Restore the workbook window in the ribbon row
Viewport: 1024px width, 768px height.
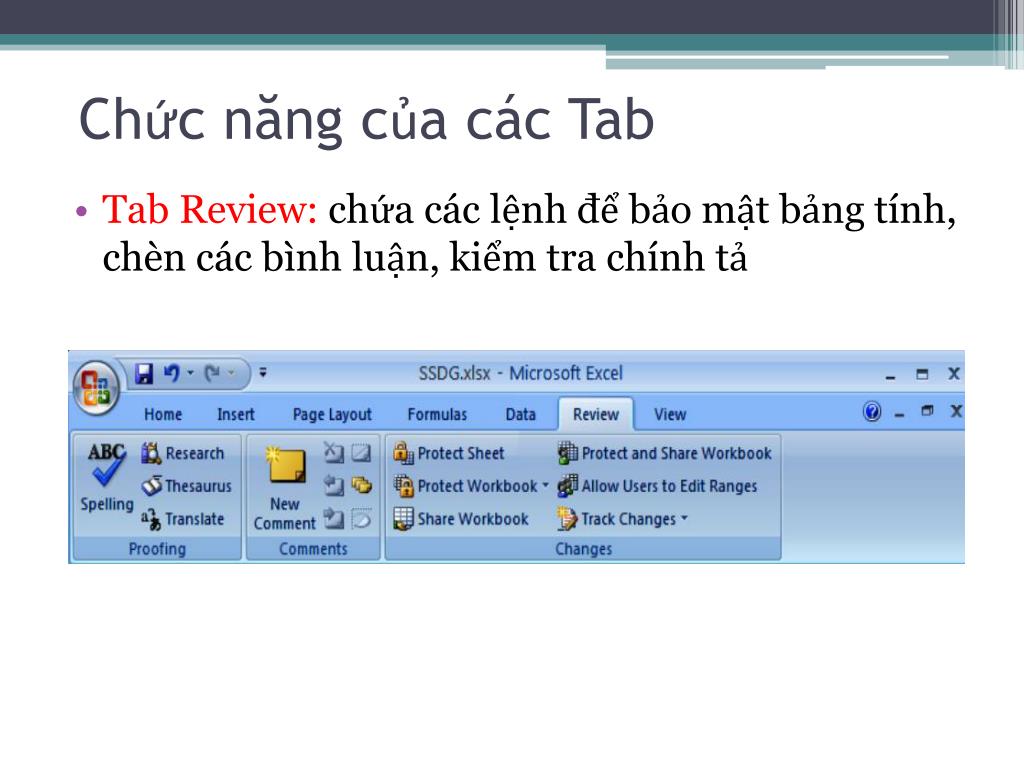tap(927, 411)
